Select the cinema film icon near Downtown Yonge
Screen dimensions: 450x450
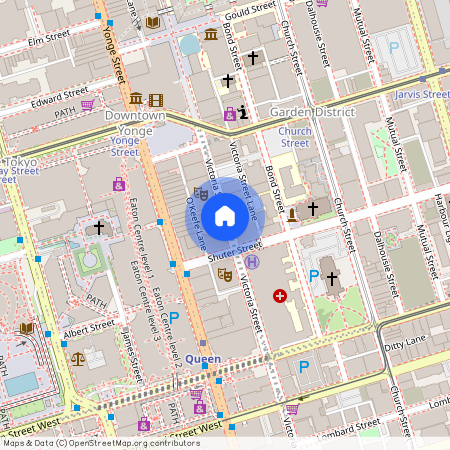[x=156, y=100]
